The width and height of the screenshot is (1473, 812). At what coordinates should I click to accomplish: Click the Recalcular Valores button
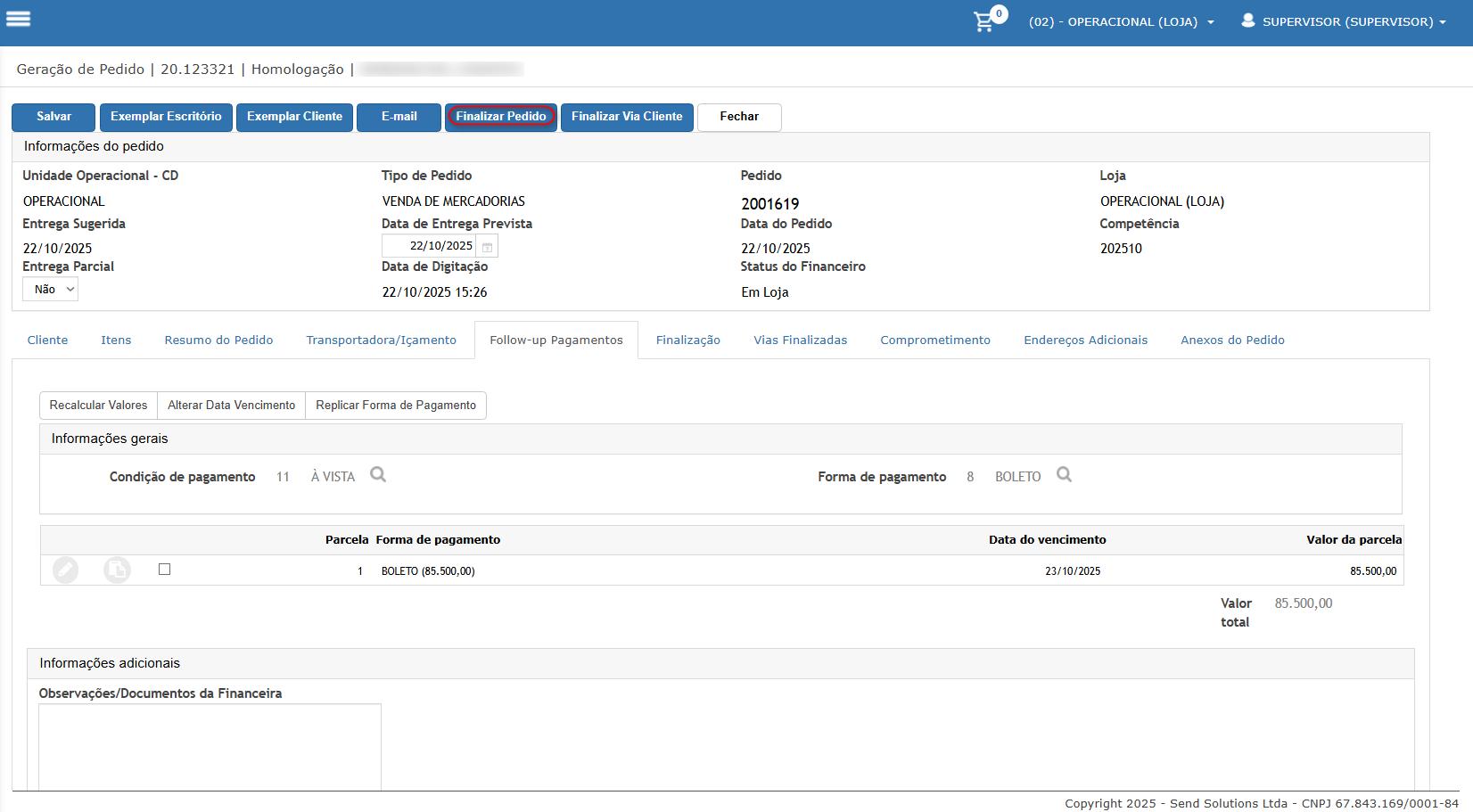coord(98,406)
